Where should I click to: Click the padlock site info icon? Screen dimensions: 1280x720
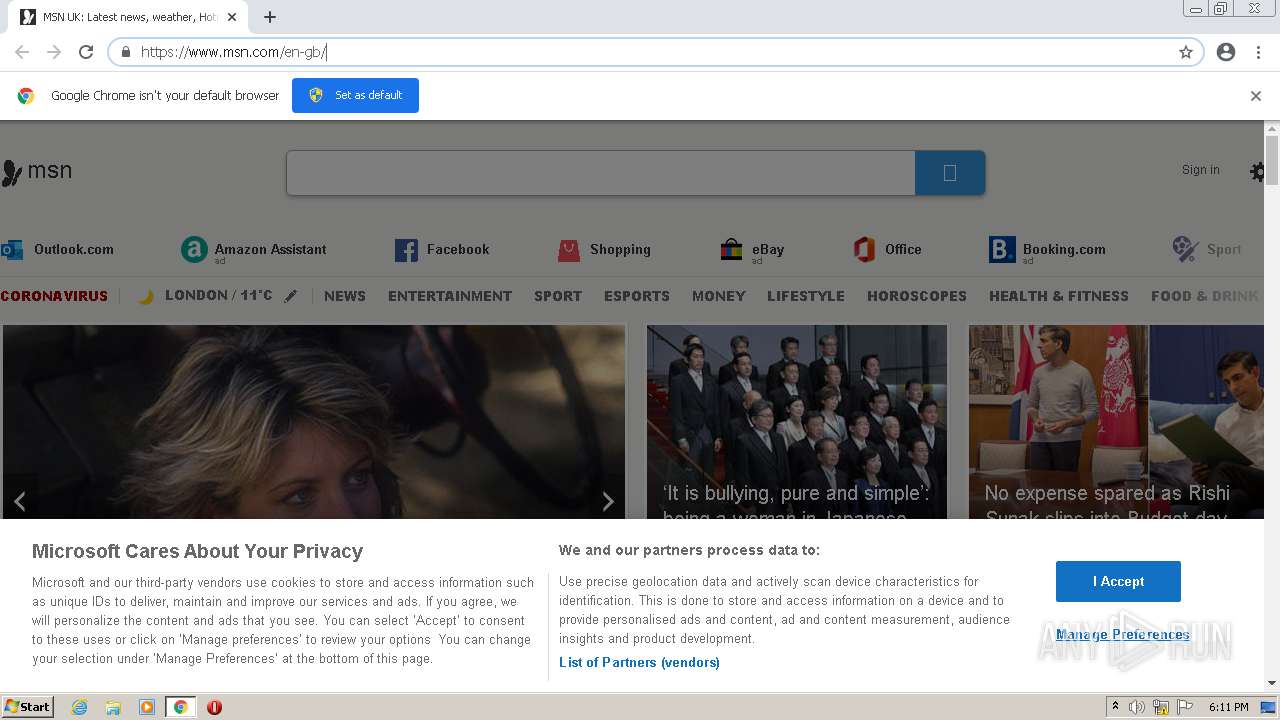coord(126,52)
